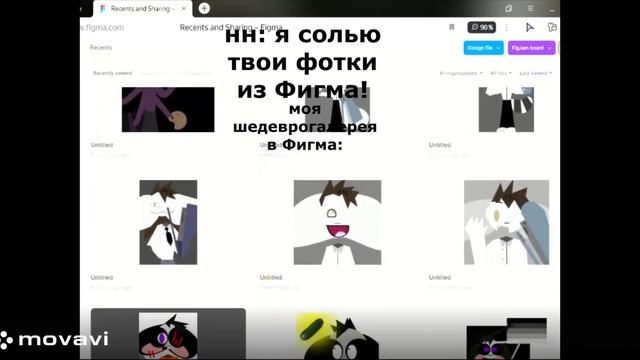Create a new Design file

click(480, 48)
